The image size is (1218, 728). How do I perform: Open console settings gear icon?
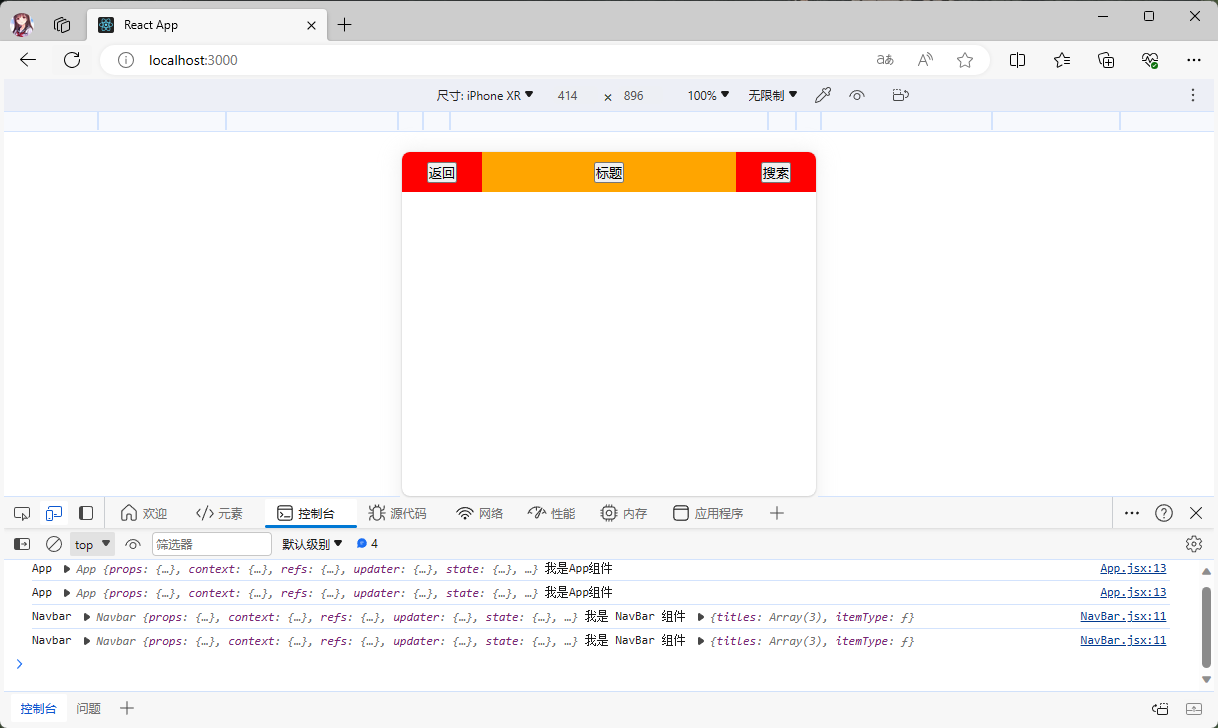1193,544
